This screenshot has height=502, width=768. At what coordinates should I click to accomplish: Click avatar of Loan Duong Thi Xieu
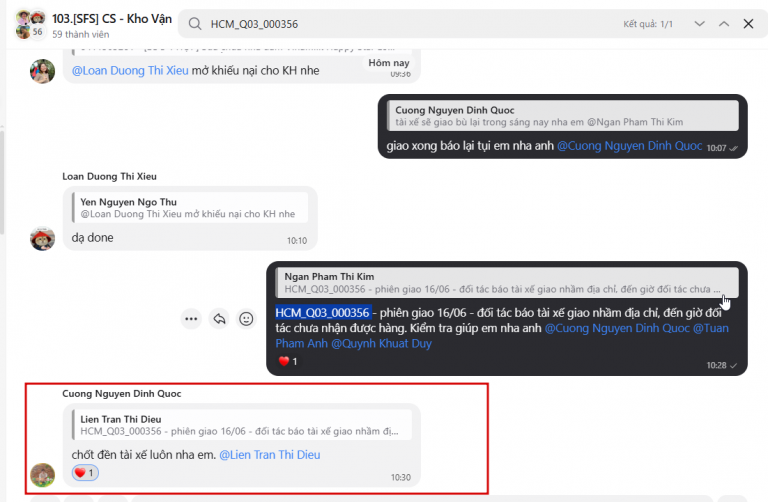pos(43,239)
